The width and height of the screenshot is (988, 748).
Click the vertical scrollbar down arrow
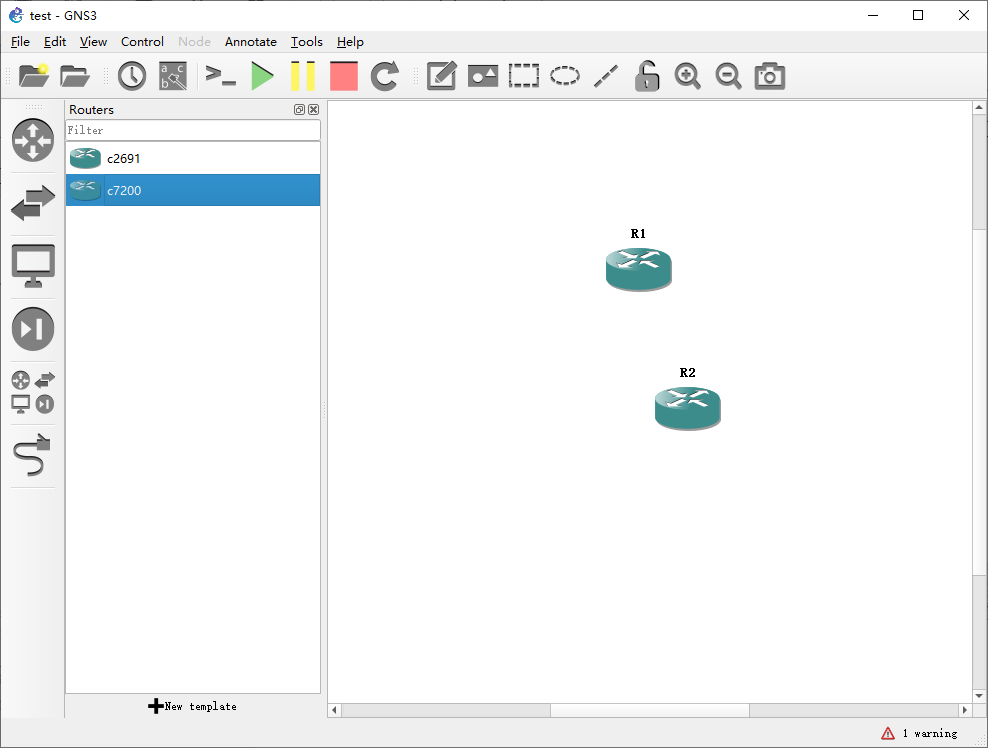(979, 696)
